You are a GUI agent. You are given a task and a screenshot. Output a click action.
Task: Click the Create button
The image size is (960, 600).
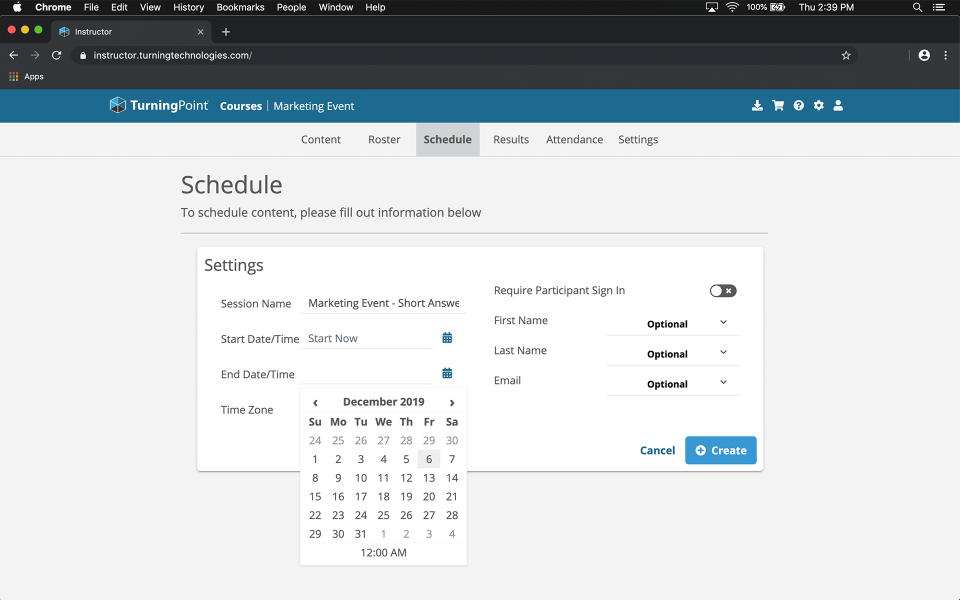[x=720, y=450]
